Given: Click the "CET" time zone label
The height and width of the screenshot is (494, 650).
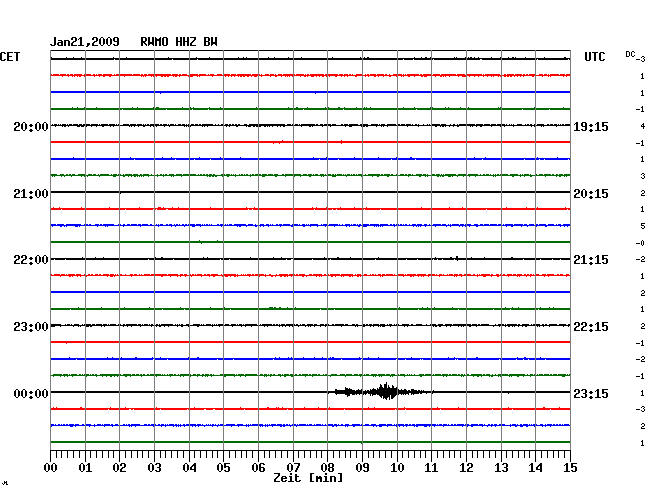Looking at the screenshot, I should click(x=10, y=57).
